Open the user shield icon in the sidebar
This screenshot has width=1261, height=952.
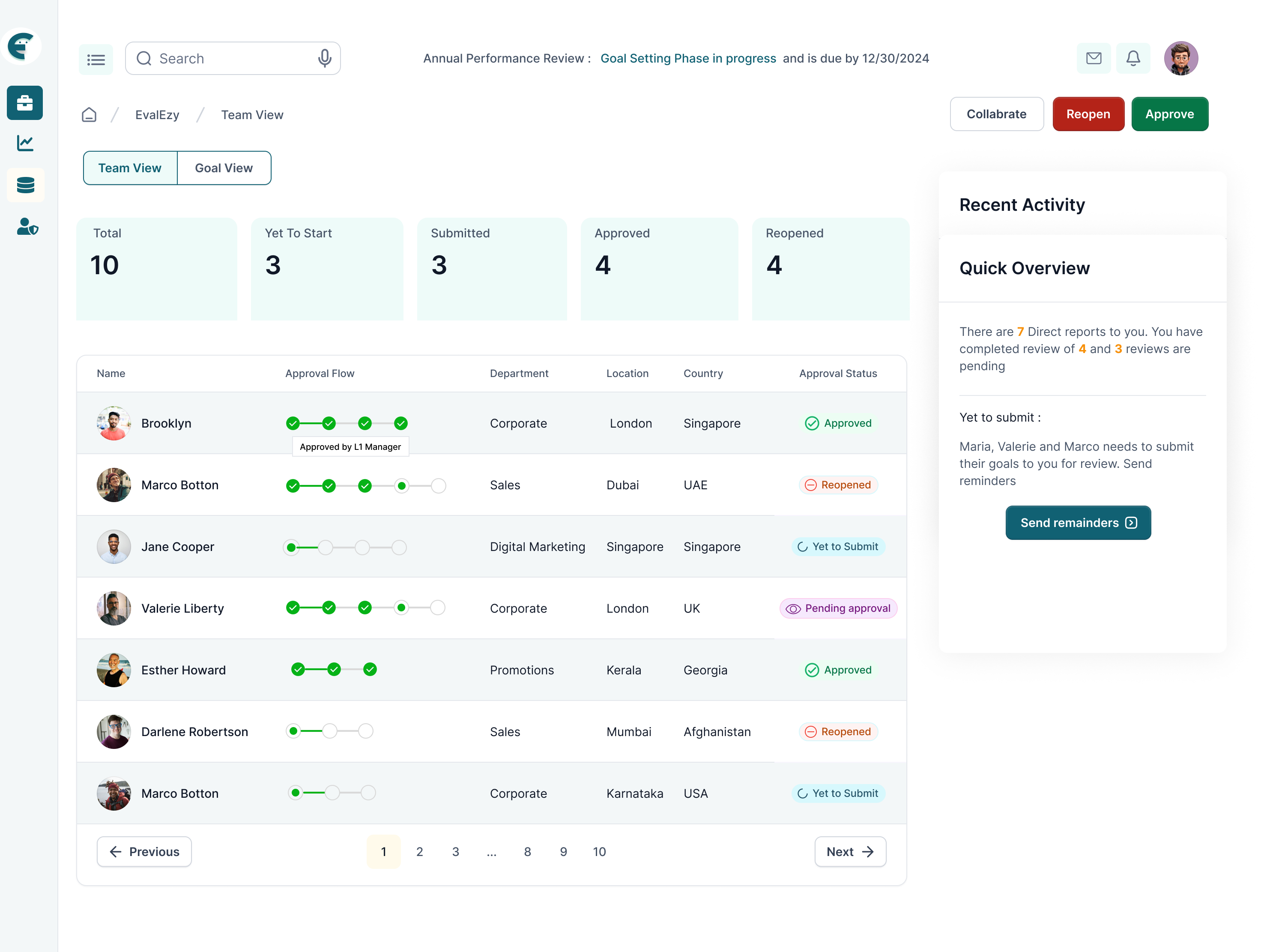click(27, 226)
